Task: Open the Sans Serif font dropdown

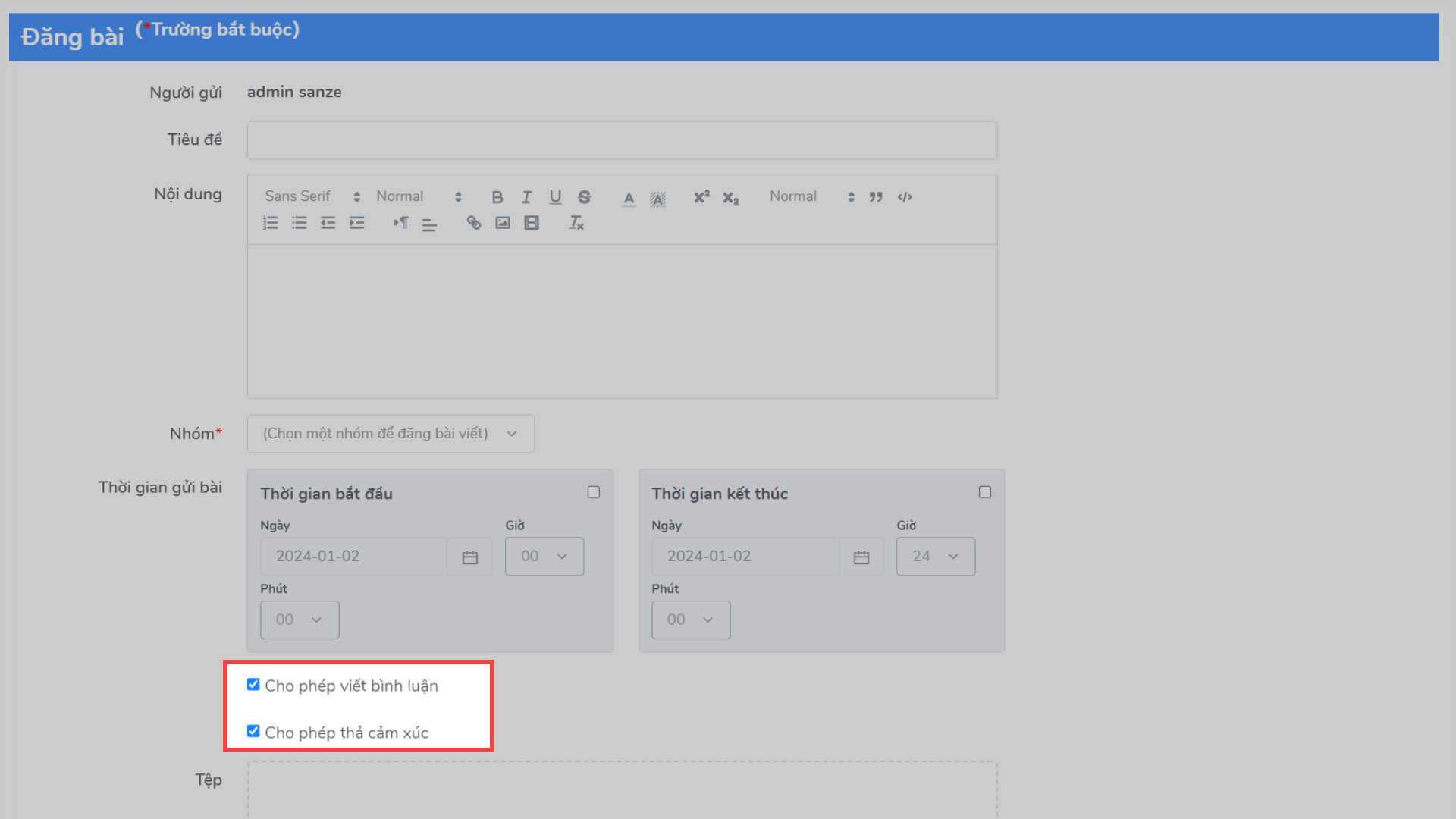Action: click(x=312, y=196)
